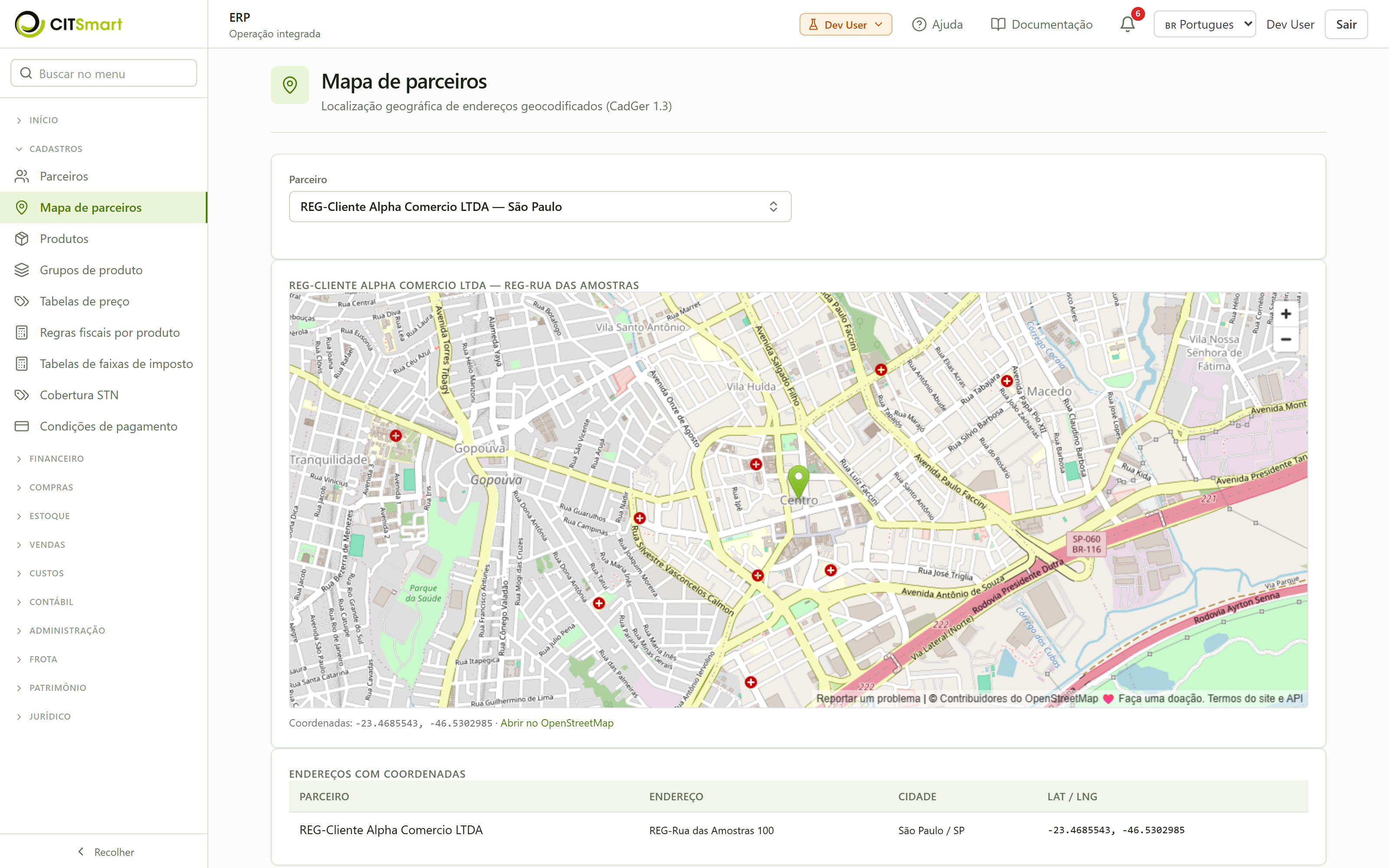Image resolution: width=1389 pixels, height=868 pixels.
Task: Open the Portugues language selector
Action: pos(1204,24)
